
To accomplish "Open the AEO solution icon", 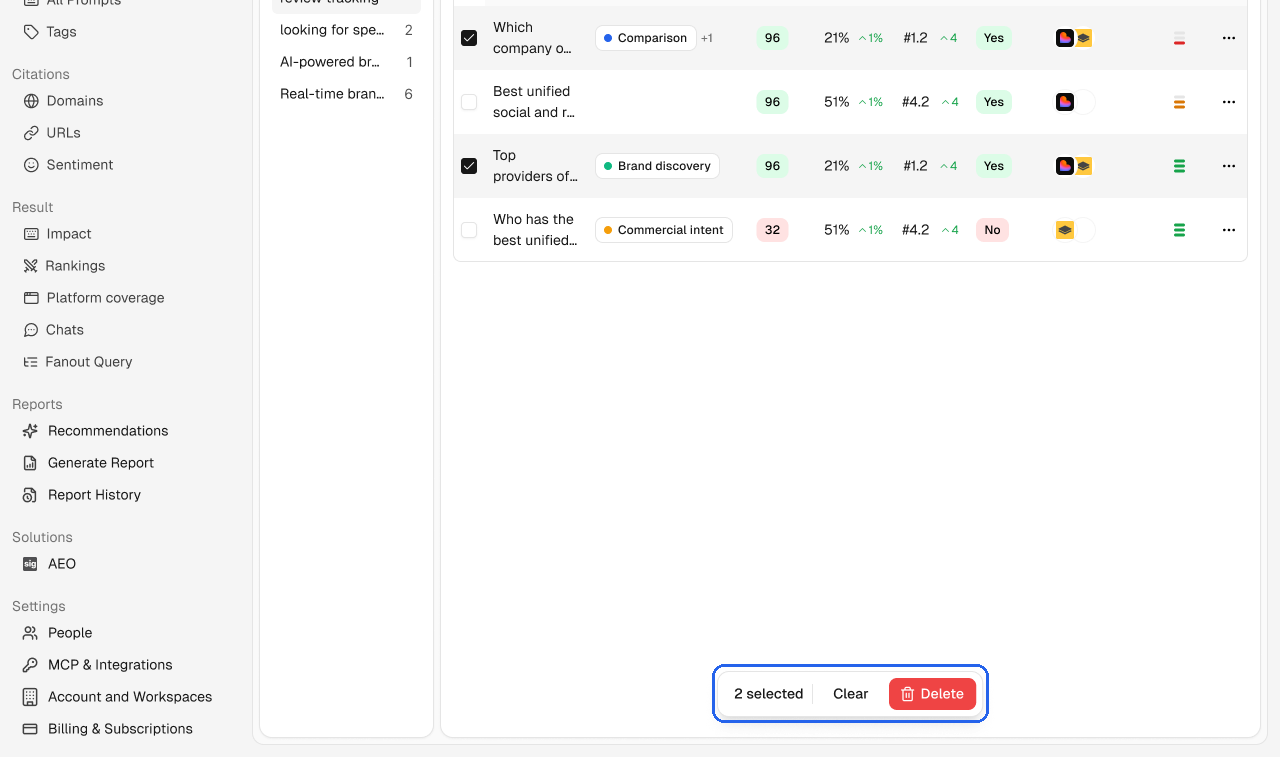I will [x=31, y=564].
